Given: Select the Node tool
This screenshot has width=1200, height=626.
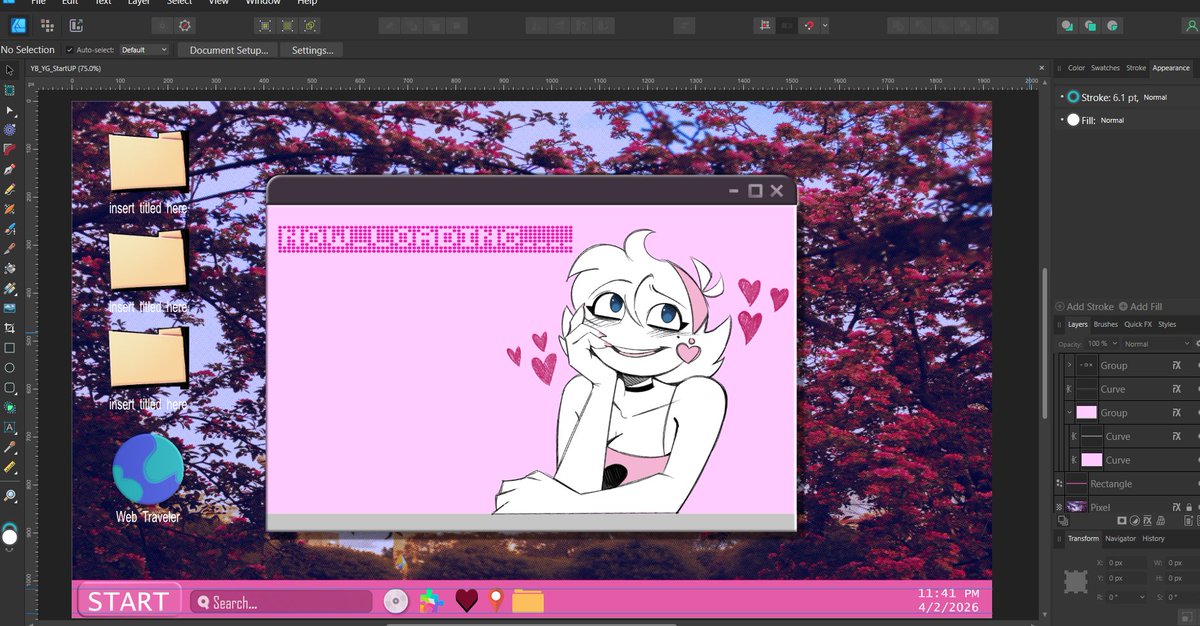Looking at the screenshot, I should [x=10, y=109].
